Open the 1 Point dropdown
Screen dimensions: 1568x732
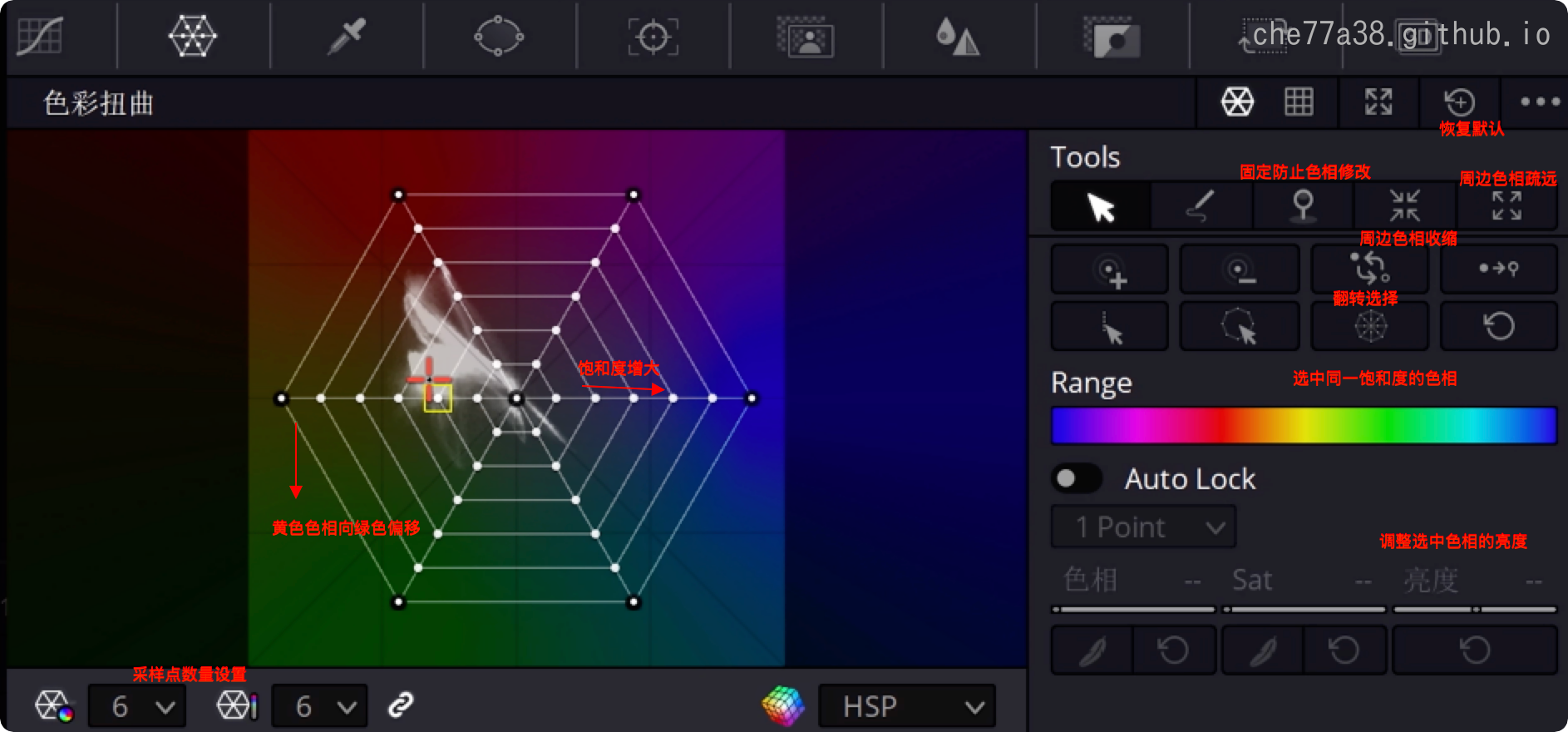(1143, 527)
